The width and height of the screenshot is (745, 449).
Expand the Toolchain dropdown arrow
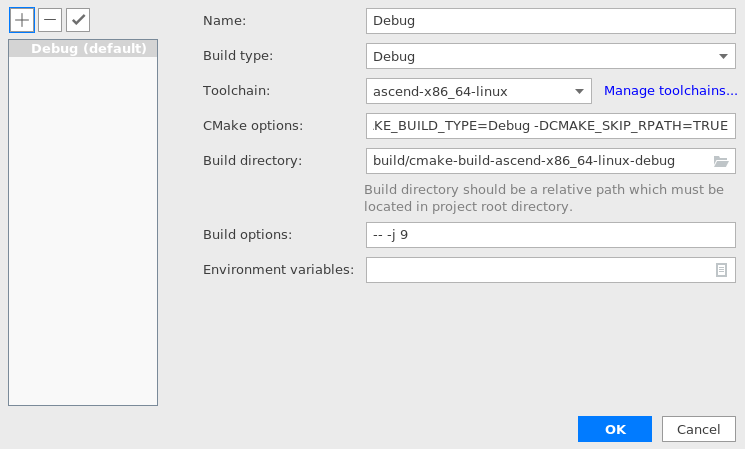[x=579, y=91]
